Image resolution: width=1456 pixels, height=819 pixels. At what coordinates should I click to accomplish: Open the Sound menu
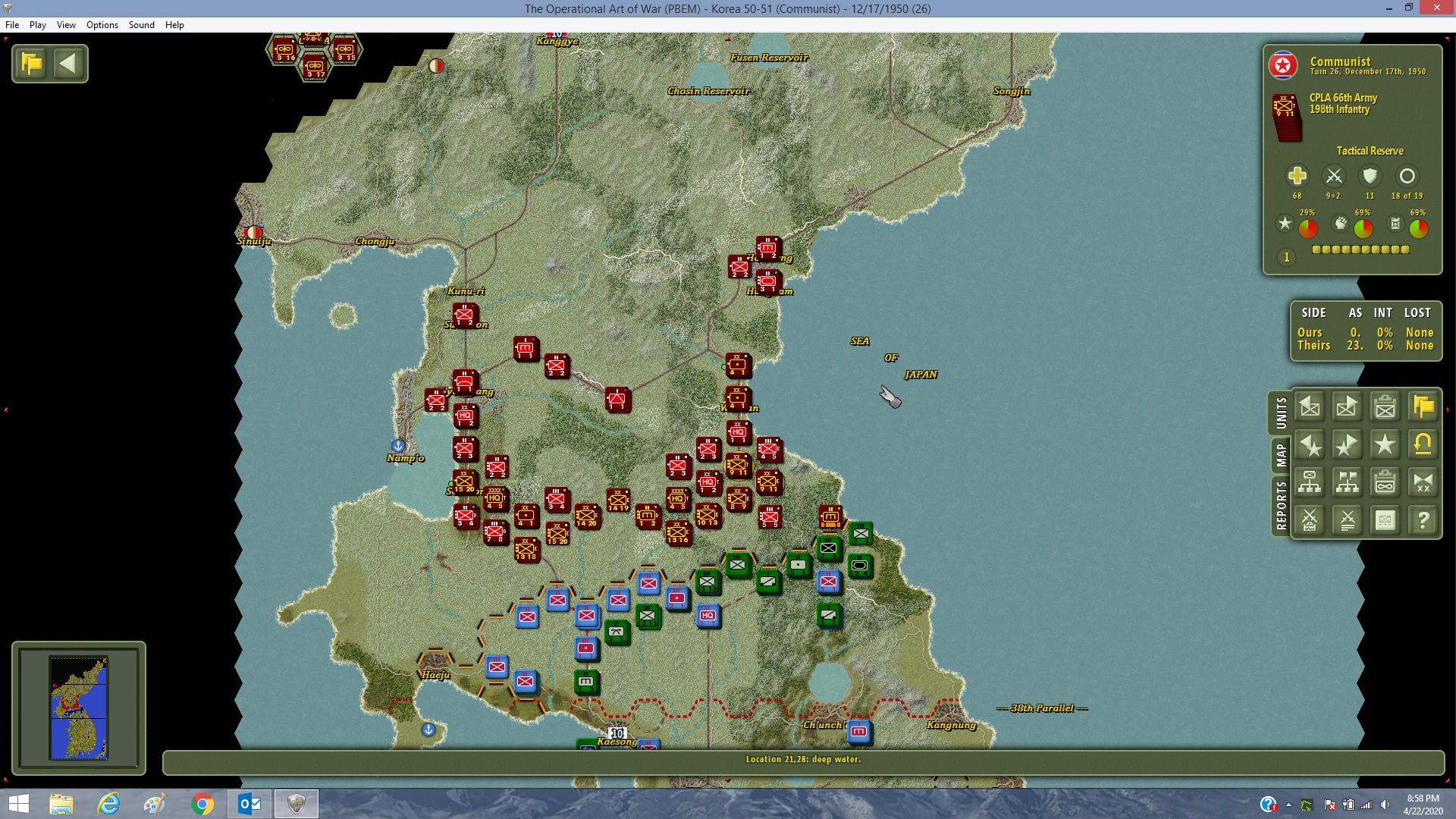coord(142,25)
